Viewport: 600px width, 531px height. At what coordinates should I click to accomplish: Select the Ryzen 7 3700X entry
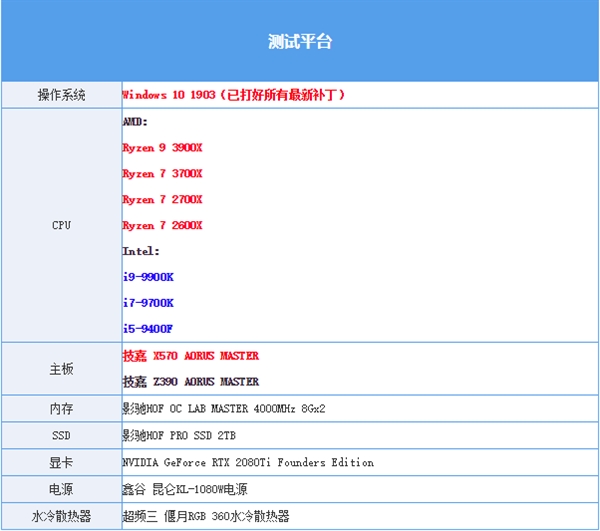[x=162, y=173]
